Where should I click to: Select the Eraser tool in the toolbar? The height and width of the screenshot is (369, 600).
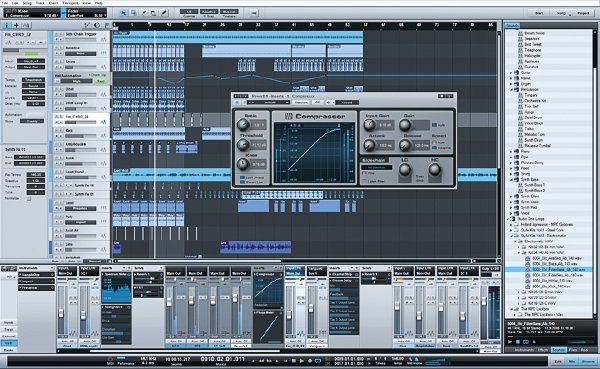[x=154, y=13]
